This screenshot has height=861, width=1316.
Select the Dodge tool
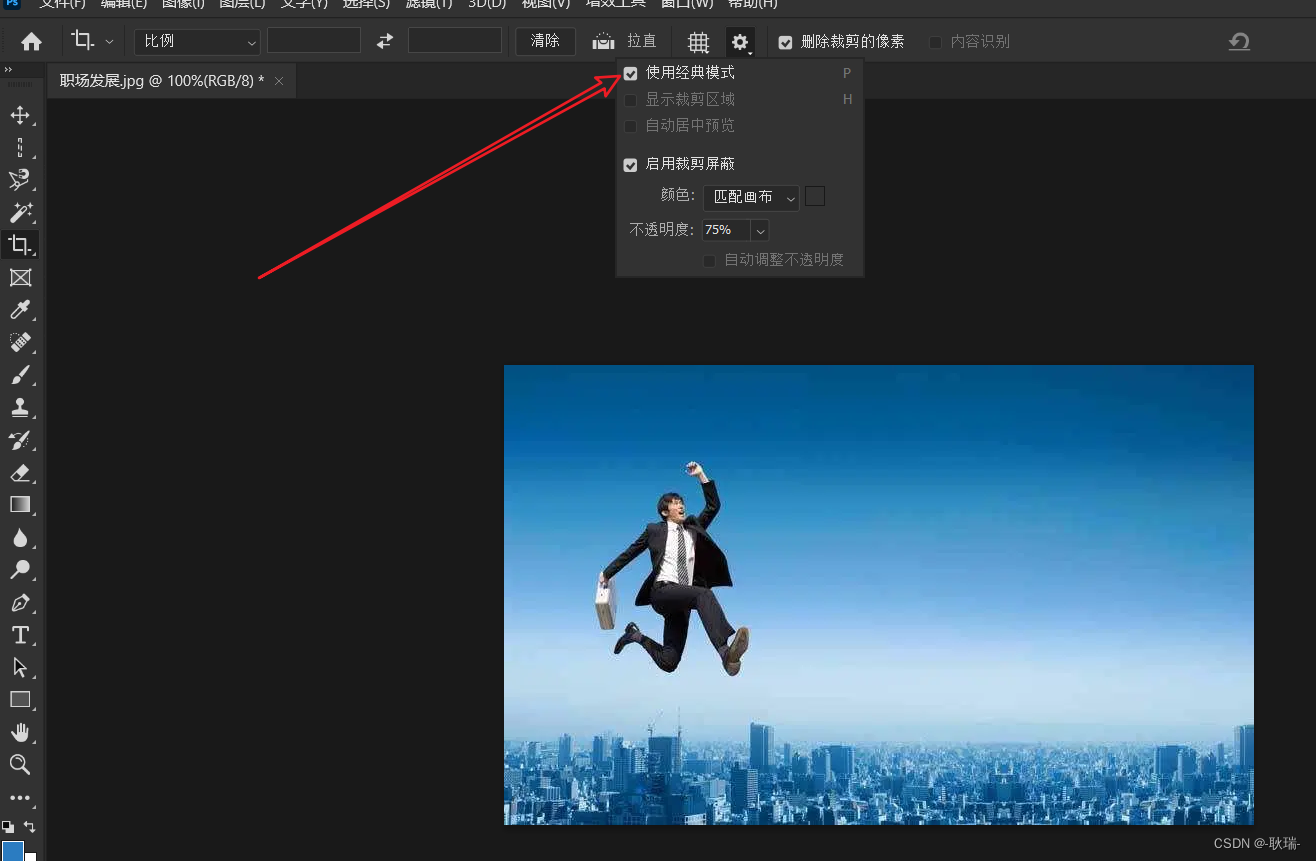20,570
